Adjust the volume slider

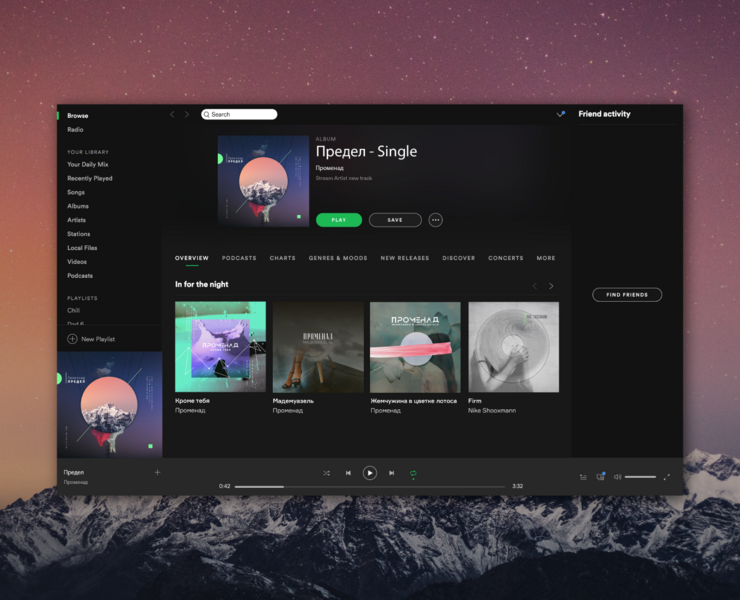(x=640, y=477)
